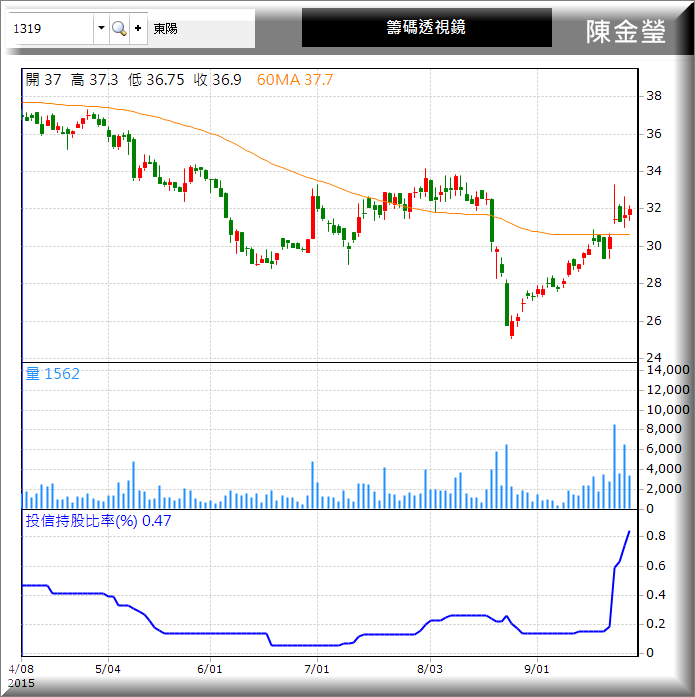Click the 開 37 open price value
The height and width of the screenshot is (697, 695).
(x=43, y=80)
